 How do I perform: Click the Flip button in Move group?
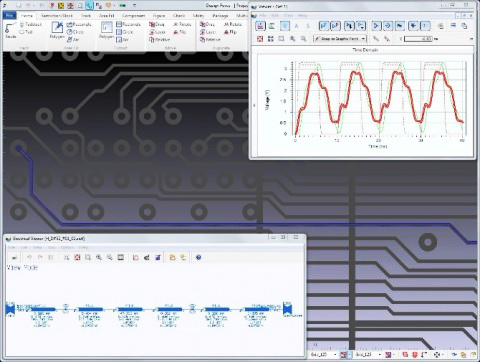180,32
